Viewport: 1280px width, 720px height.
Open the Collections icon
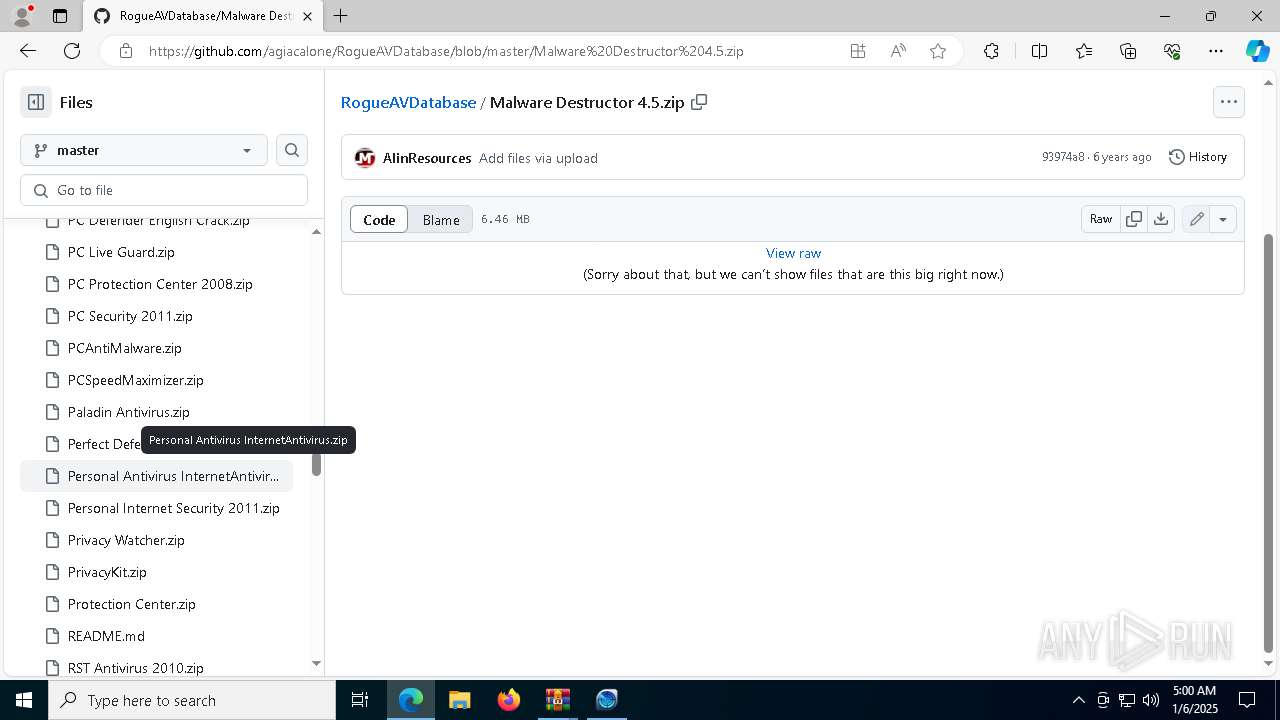1128,51
